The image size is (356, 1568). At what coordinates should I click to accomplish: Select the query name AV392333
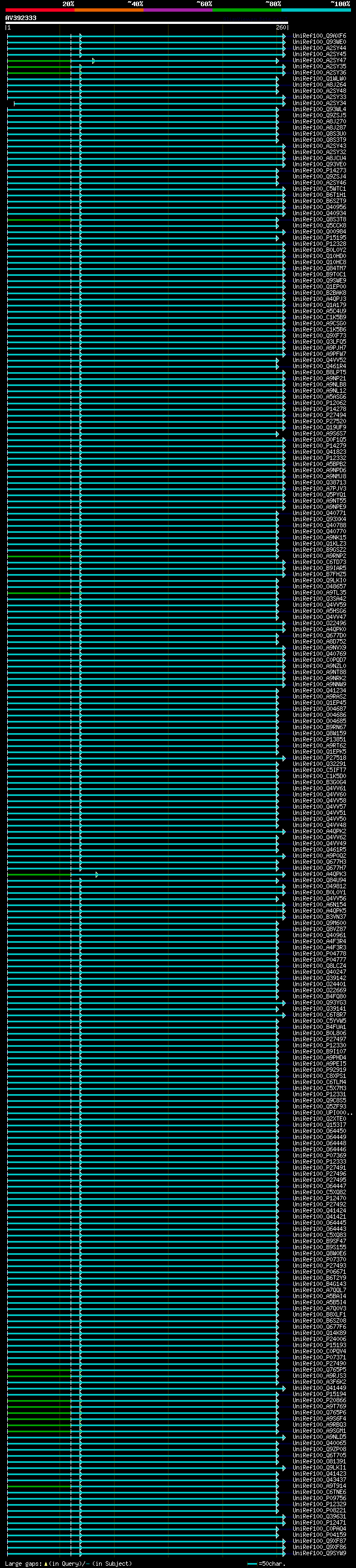point(21,18)
